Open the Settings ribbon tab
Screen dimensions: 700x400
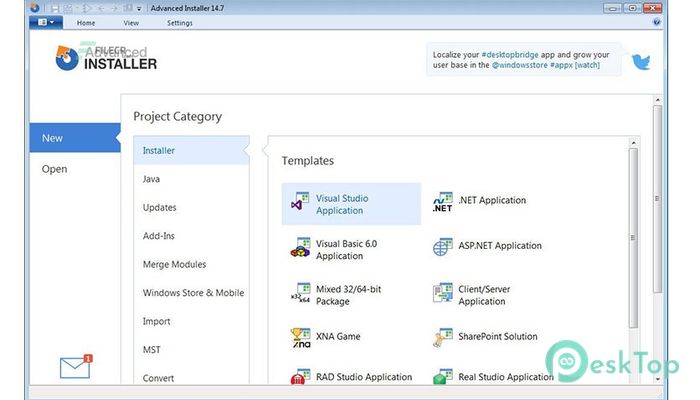click(179, 23)
